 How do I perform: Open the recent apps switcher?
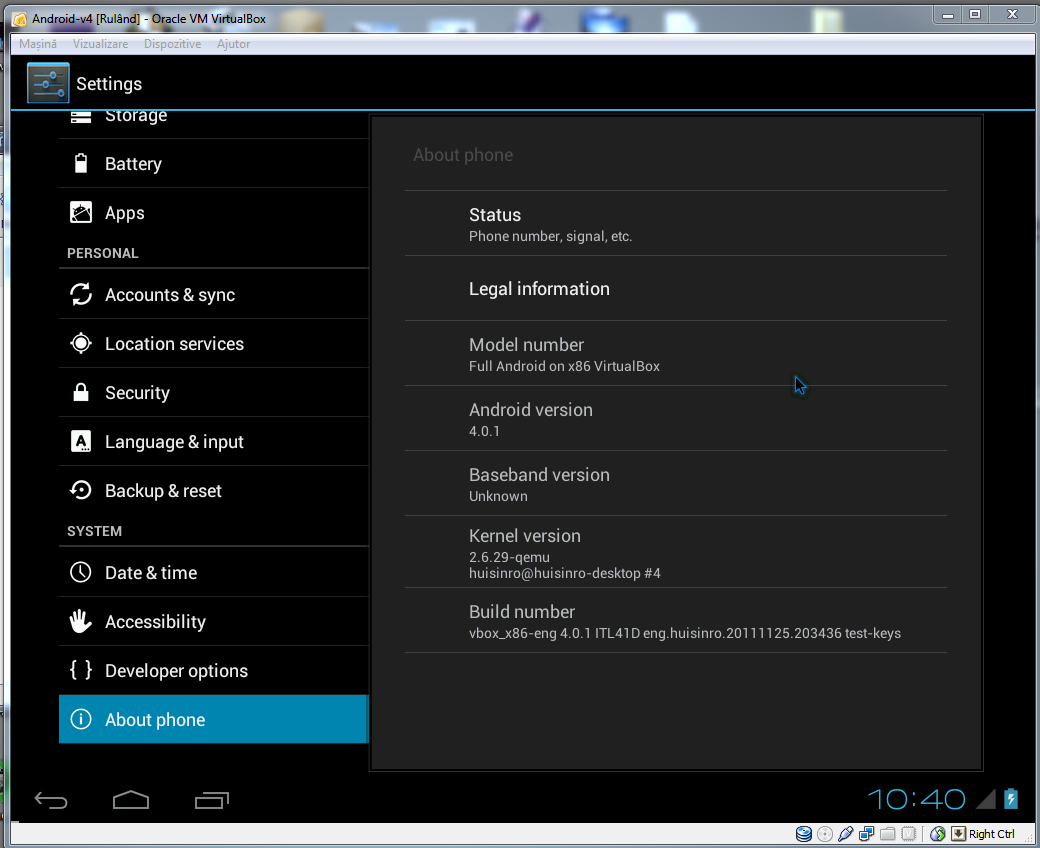click(212, 800)
